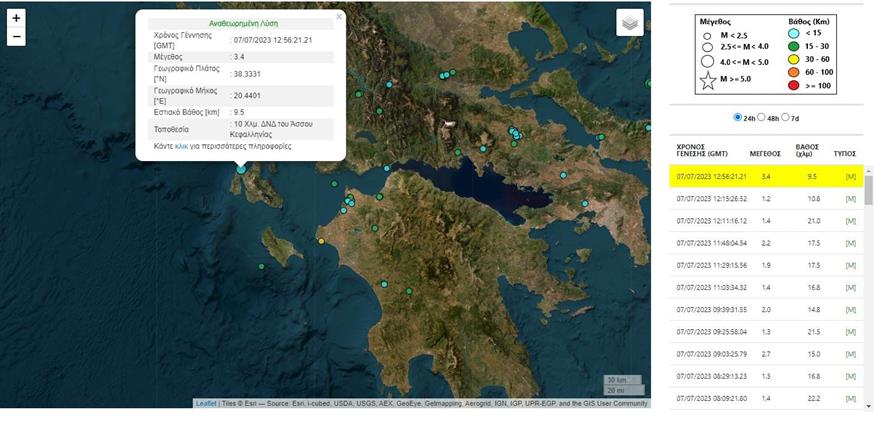Click the green marker west of Zakynthos
Screen dimensions: 875x421
point(261,266)
